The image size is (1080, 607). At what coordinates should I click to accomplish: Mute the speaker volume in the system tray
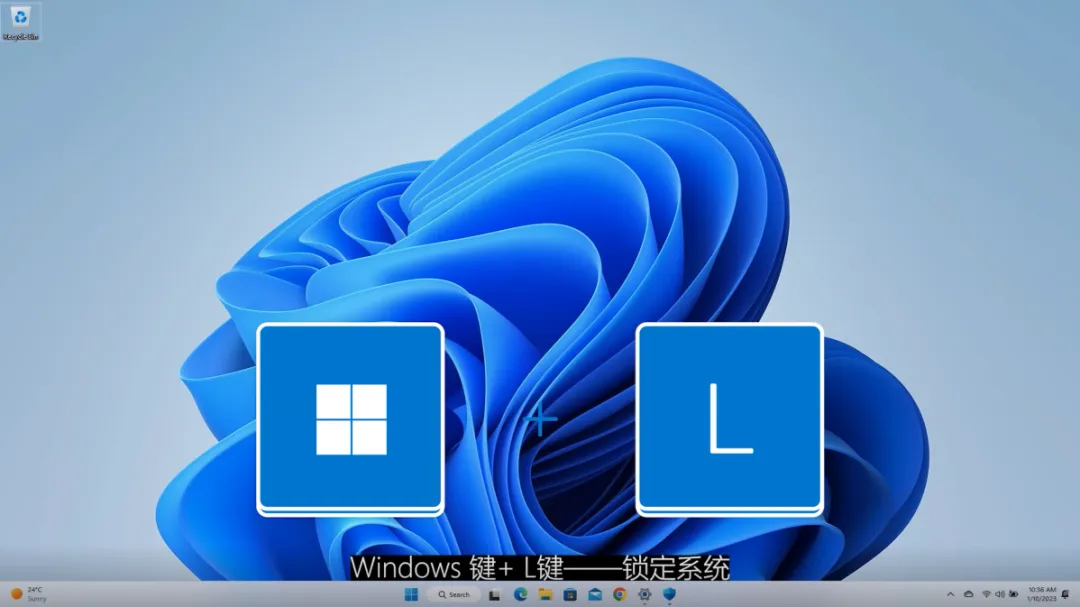[x=1001, y=594]
